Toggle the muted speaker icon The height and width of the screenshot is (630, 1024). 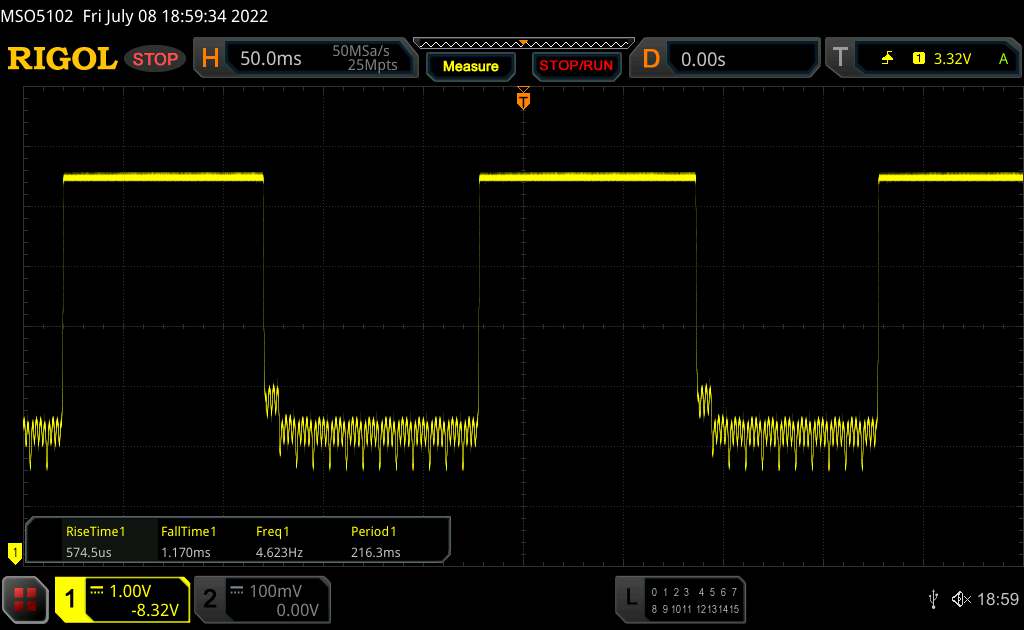click(x=961, y=599)
